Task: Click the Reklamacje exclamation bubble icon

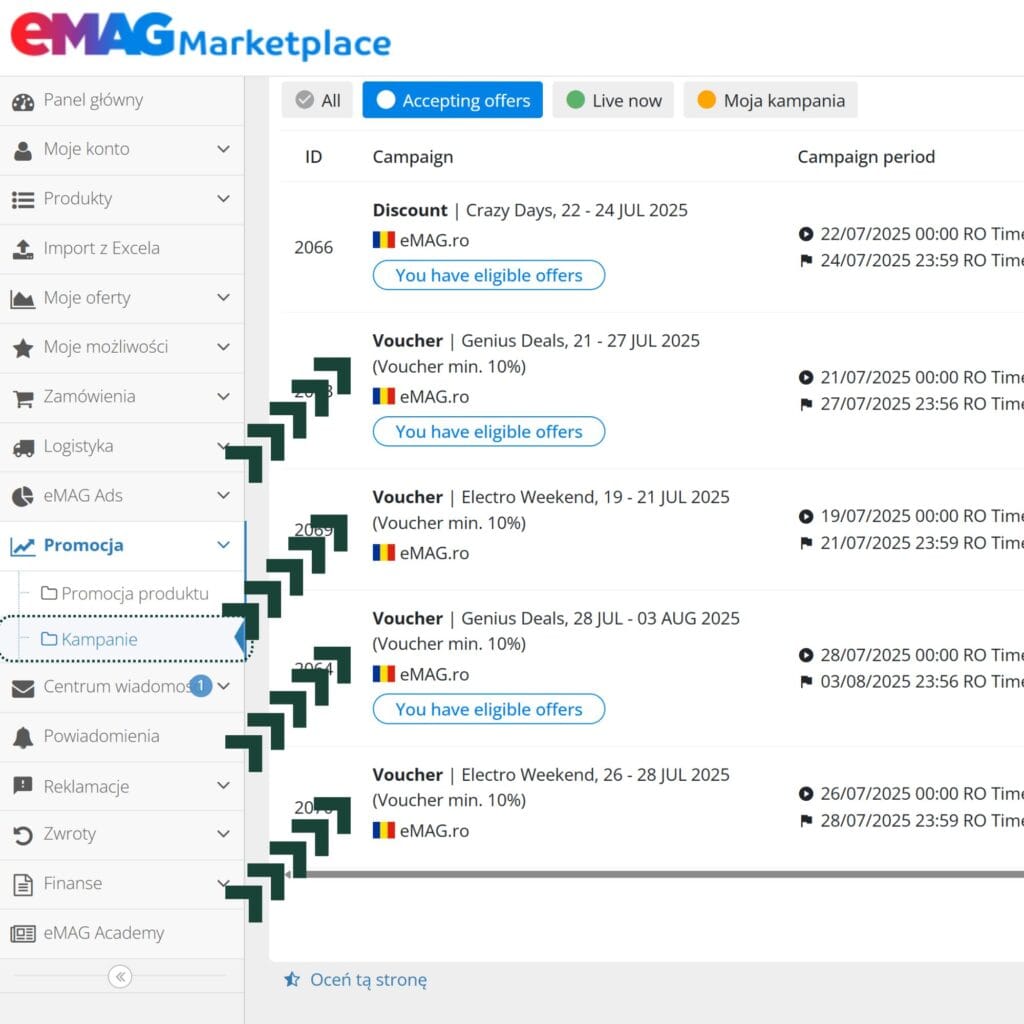Action: click(23, 786)
